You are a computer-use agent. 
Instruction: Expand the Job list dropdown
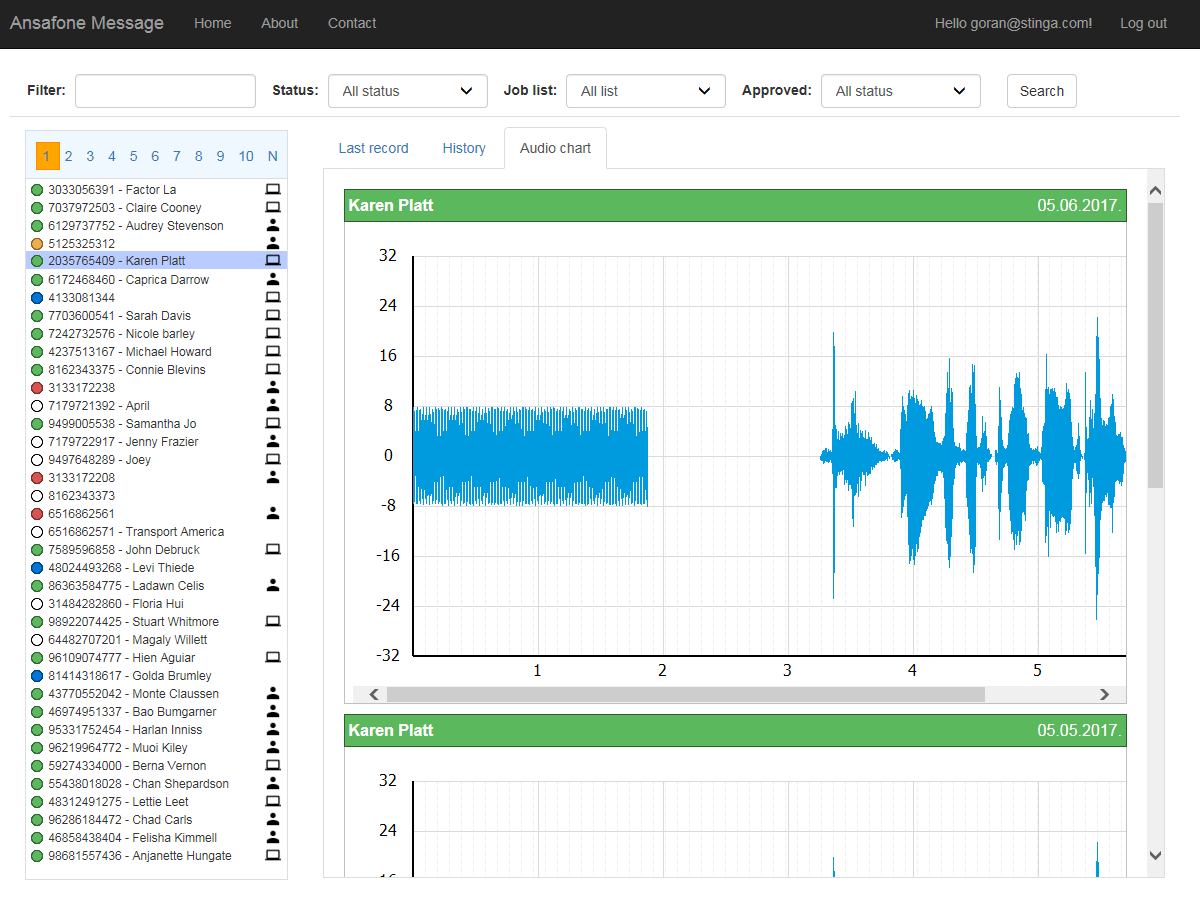point(645,91)
